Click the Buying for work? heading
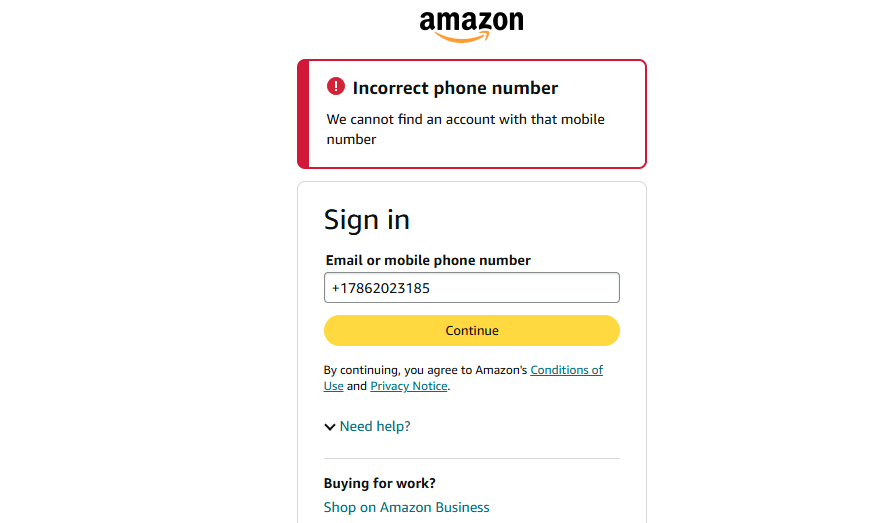Viewport: 894px width, 523px height. (x=379, y=483)
